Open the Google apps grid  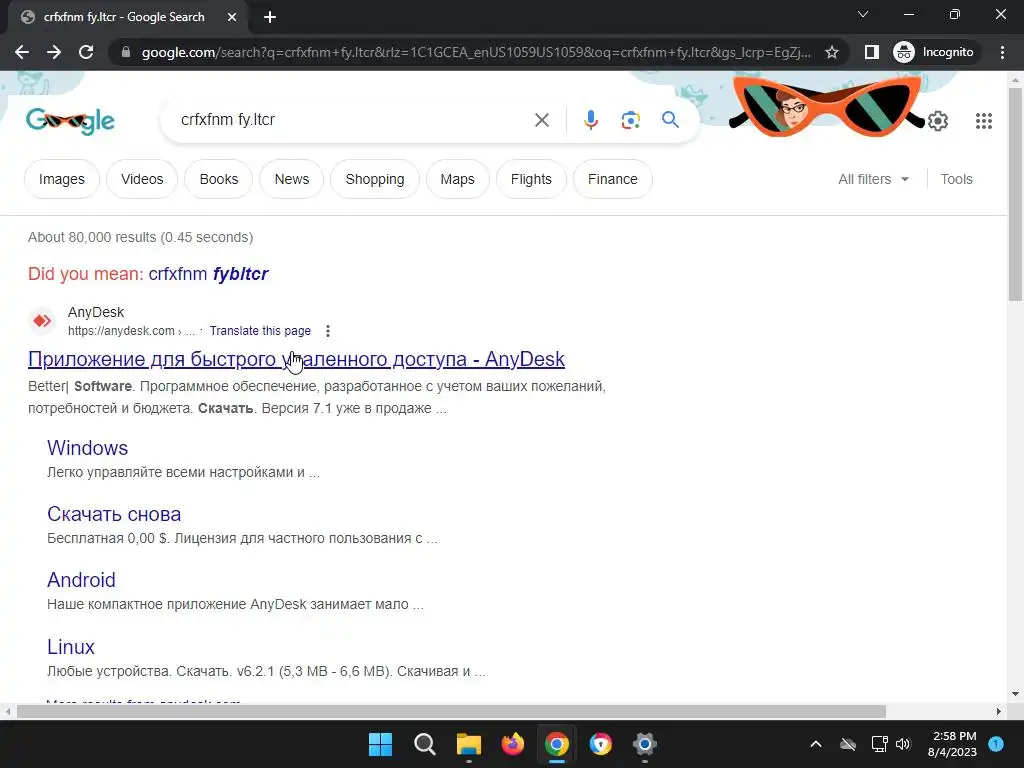pyautogui.click(x=984, y=121)
